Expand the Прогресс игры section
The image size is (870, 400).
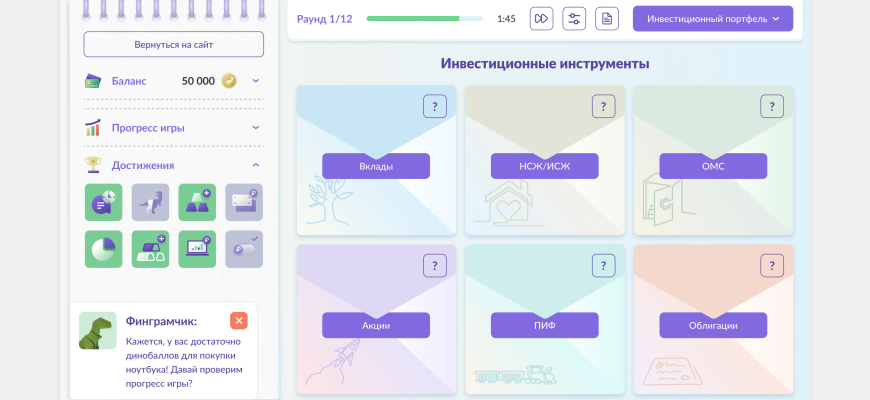[x=255, y=128]
